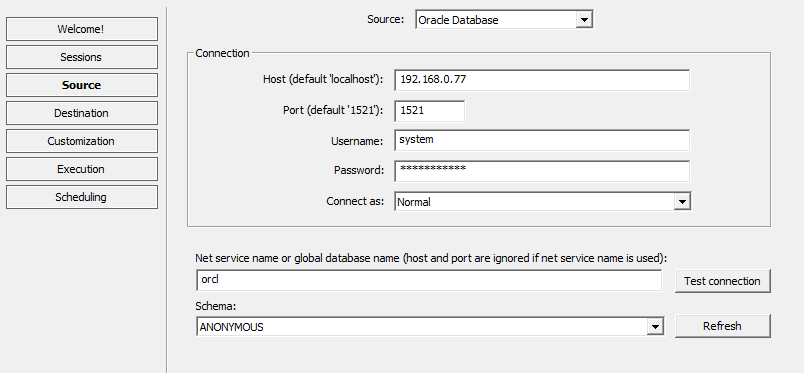
Task: Click the Port input field
Action: (x=430, y=111)
